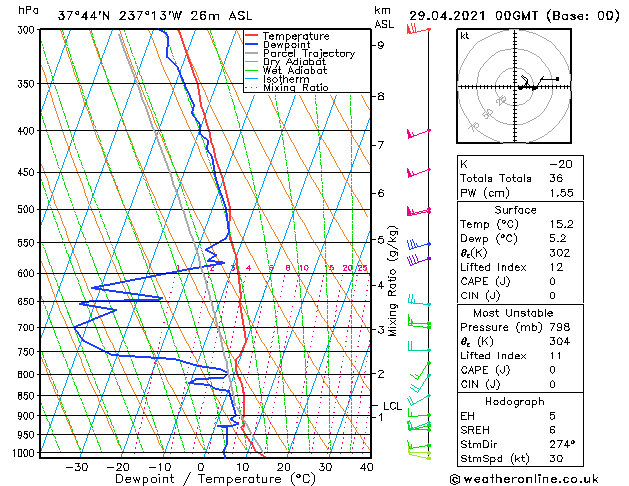Image resolution: width=629 pixels, height=486 pixels.
Task: Click the 'StmSpd (kt)' value 30
Action: (556, 458)
